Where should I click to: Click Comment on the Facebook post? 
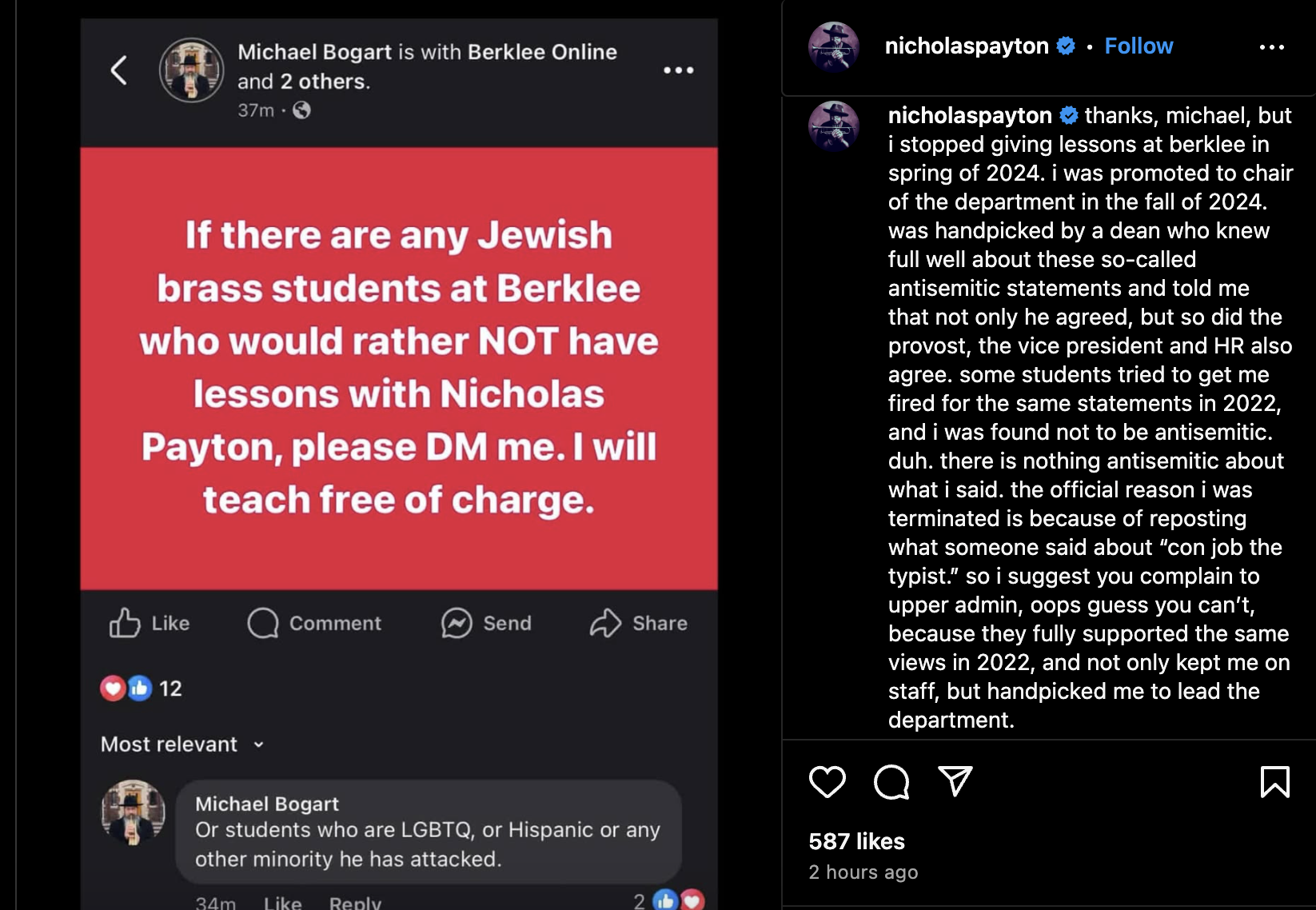click(x=314, y=623)
